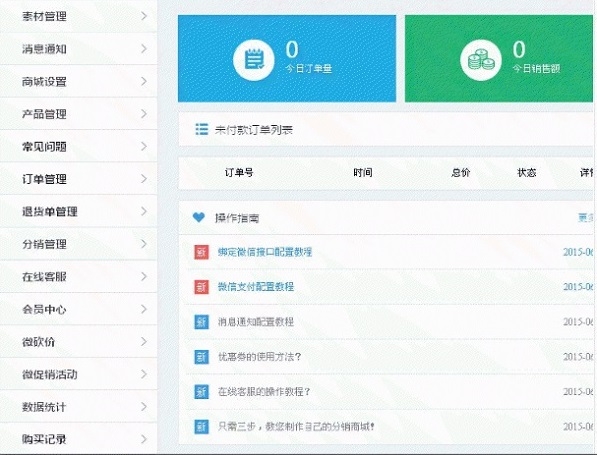Viewport: 597px width, 455px height.
Task: Click the list icon beside 未付款订单列表
Action: pyautogui.click(x=202, y=129)
